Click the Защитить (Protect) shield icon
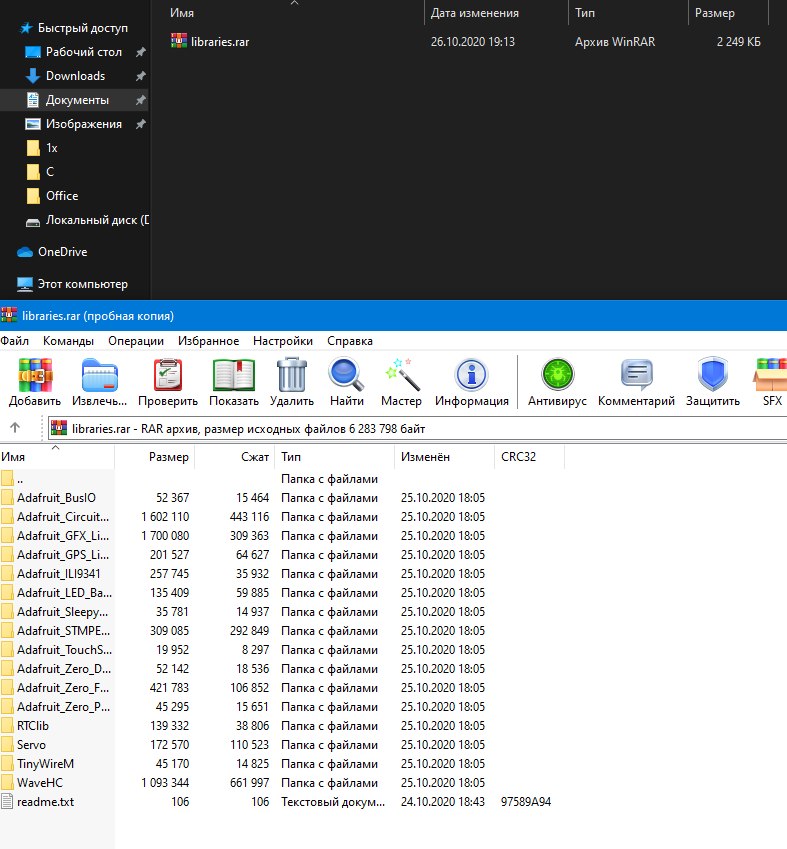The image size is (787, 849). (713, 375)
